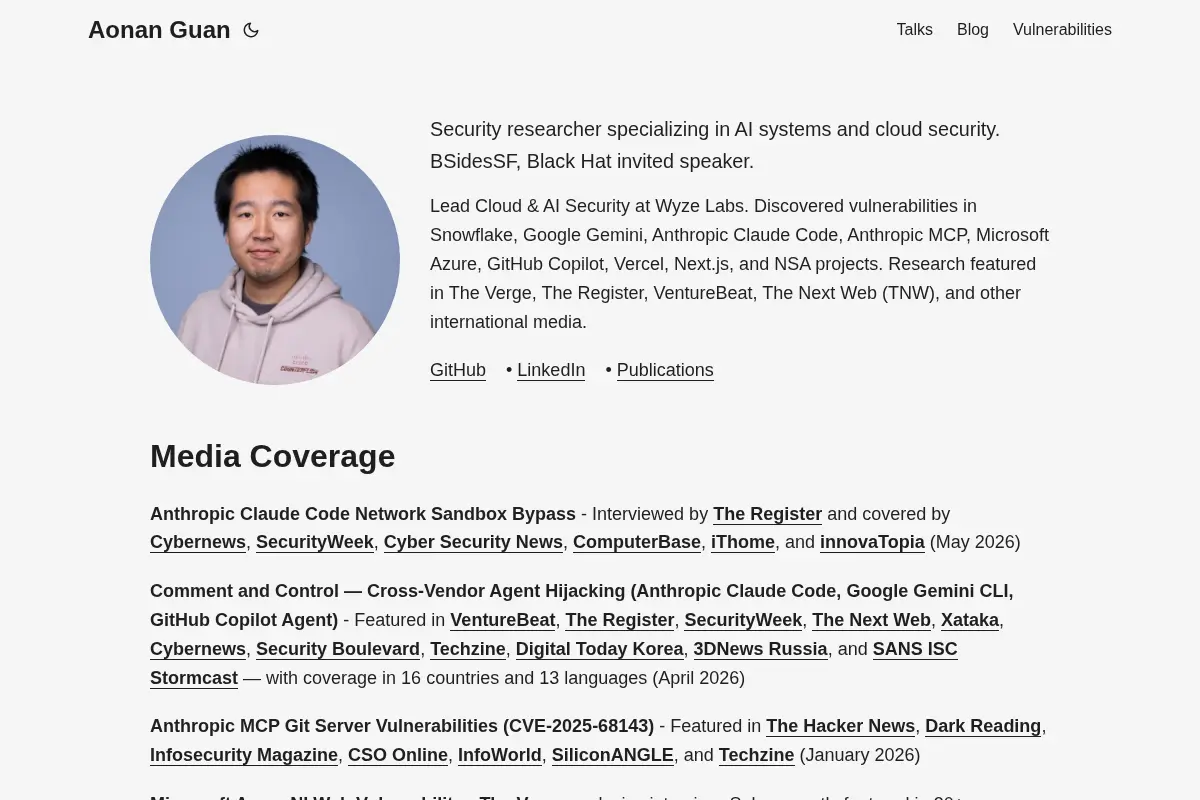Click 'Comment and Control — Cross-Vendor Agent Hijacking' title
The height and width of the screenshot is (800, 1200).
click(388, 591)
